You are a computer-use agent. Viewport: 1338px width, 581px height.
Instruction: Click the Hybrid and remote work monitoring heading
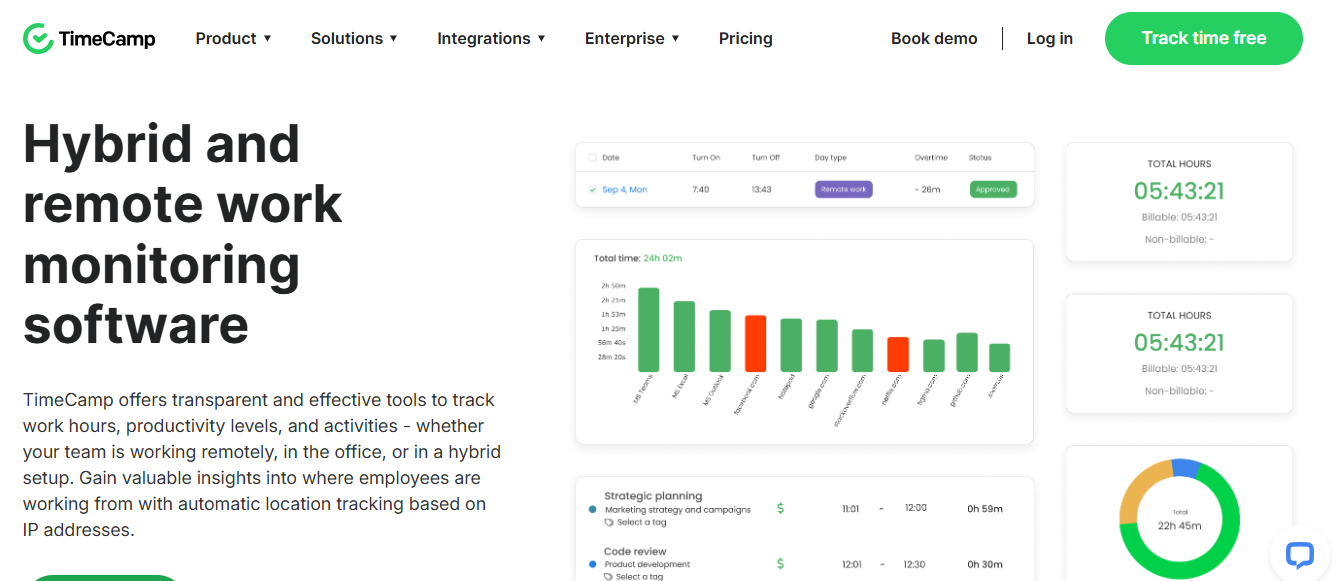[x=183, y=234]
